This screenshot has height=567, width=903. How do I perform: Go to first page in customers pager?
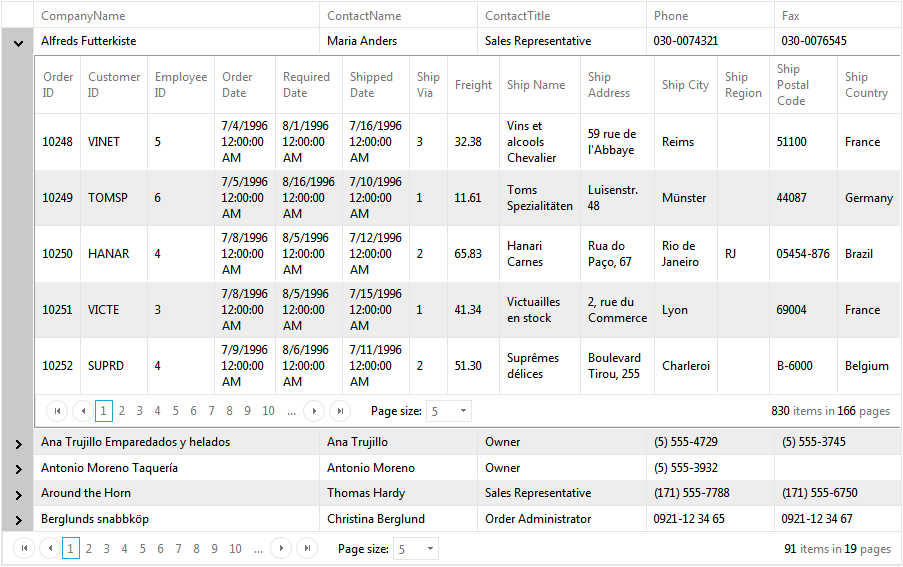tap(24, 549)
